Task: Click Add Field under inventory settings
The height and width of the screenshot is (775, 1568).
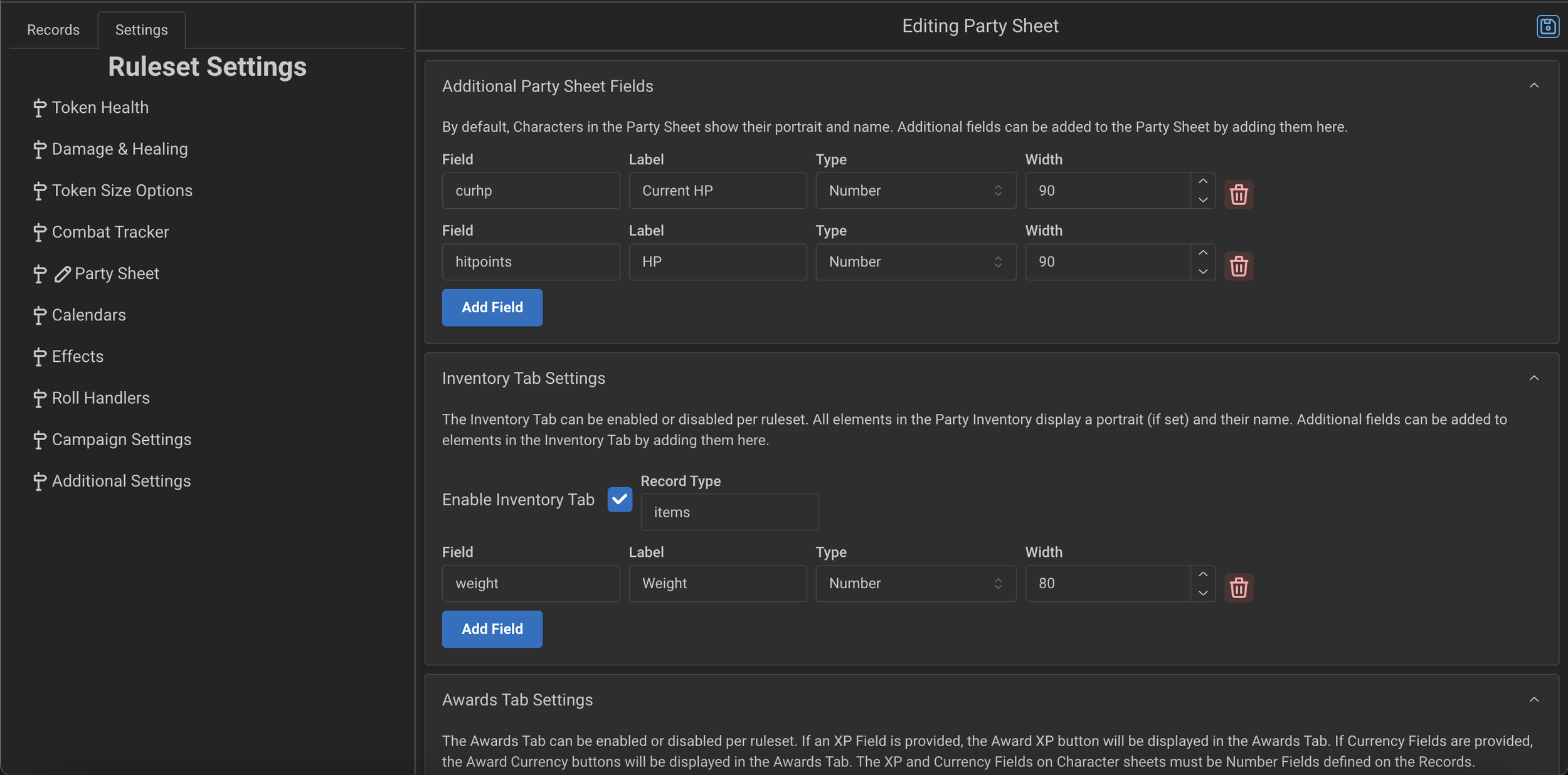Action: [x=492, y=629]
